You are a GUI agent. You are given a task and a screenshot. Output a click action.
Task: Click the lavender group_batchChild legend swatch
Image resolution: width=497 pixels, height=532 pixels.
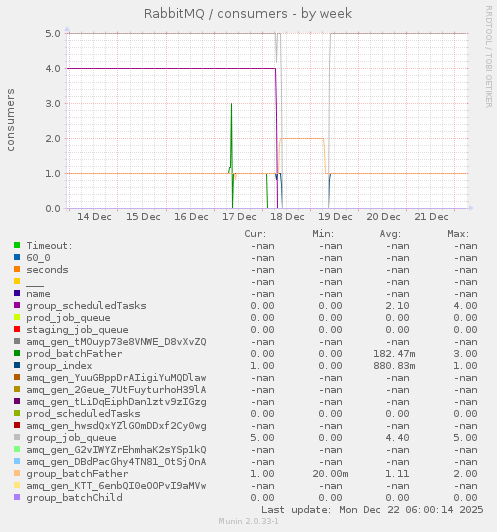click(17, 497)
